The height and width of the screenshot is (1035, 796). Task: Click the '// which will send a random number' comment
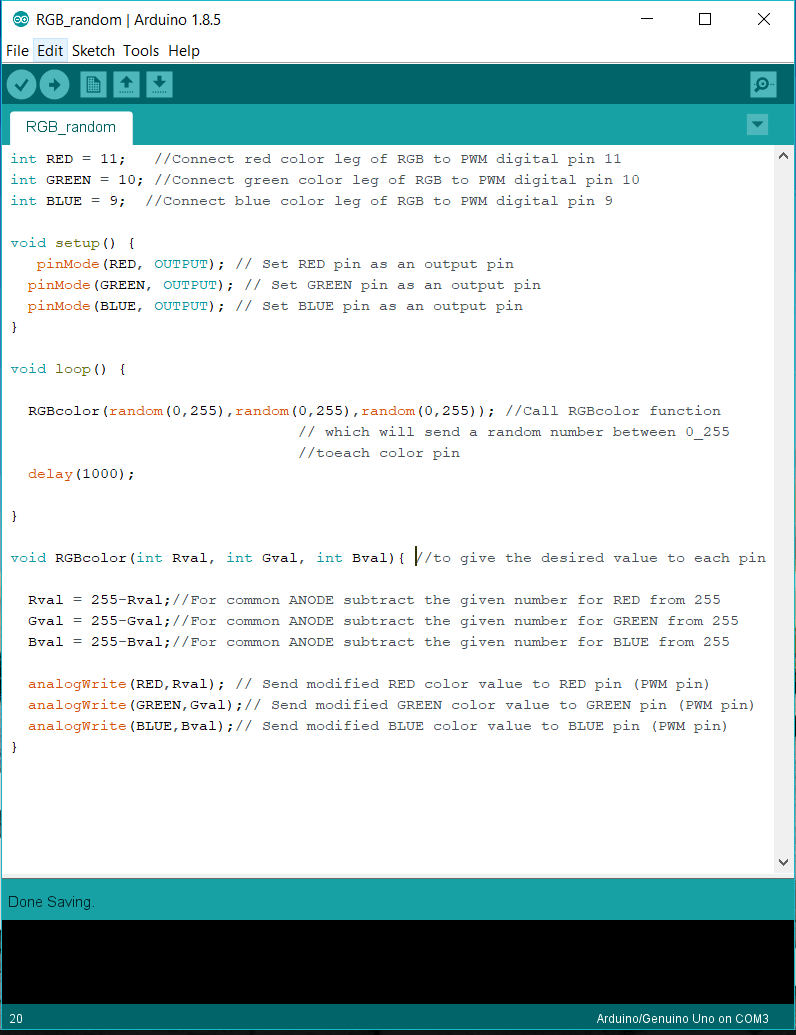[x=514, y=432]
